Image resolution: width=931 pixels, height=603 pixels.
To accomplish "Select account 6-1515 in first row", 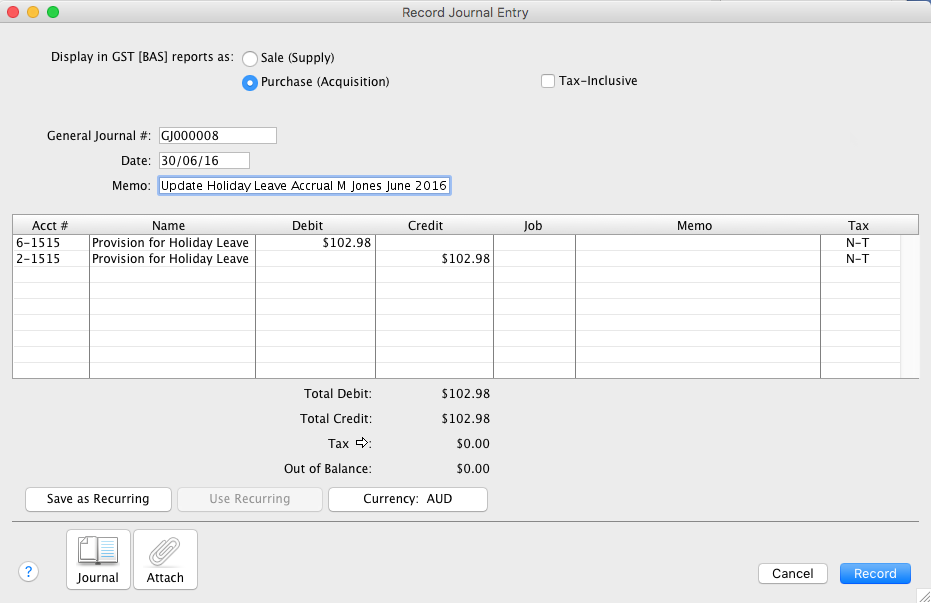I will coord(51,243).
